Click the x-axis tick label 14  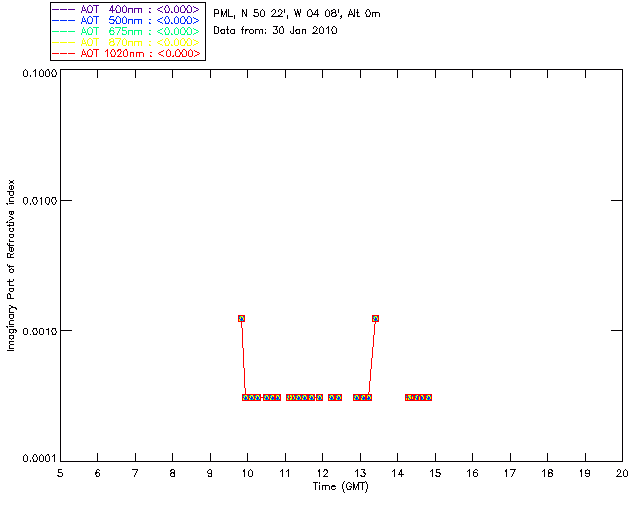pyautogui.click(x=398, y=473)
